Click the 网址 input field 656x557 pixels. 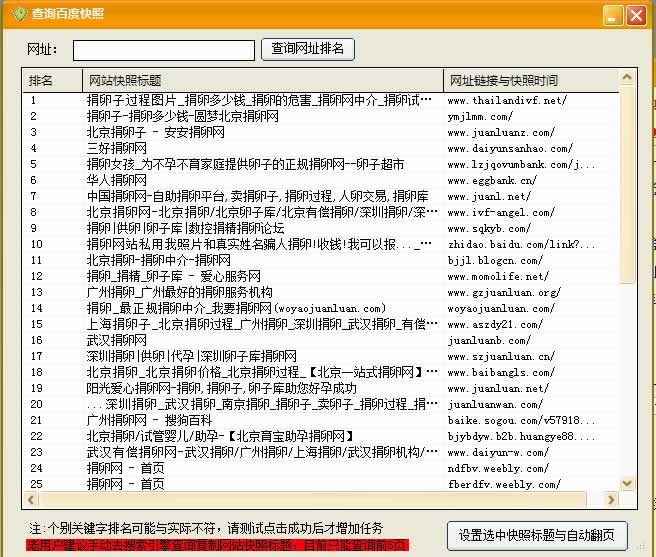164,50
